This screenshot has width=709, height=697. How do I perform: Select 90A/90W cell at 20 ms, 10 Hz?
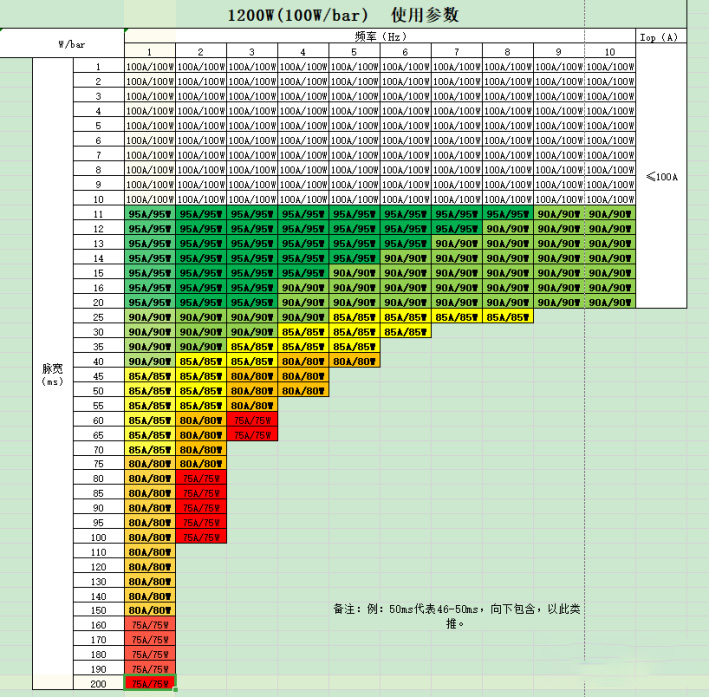tap(610, 302)
